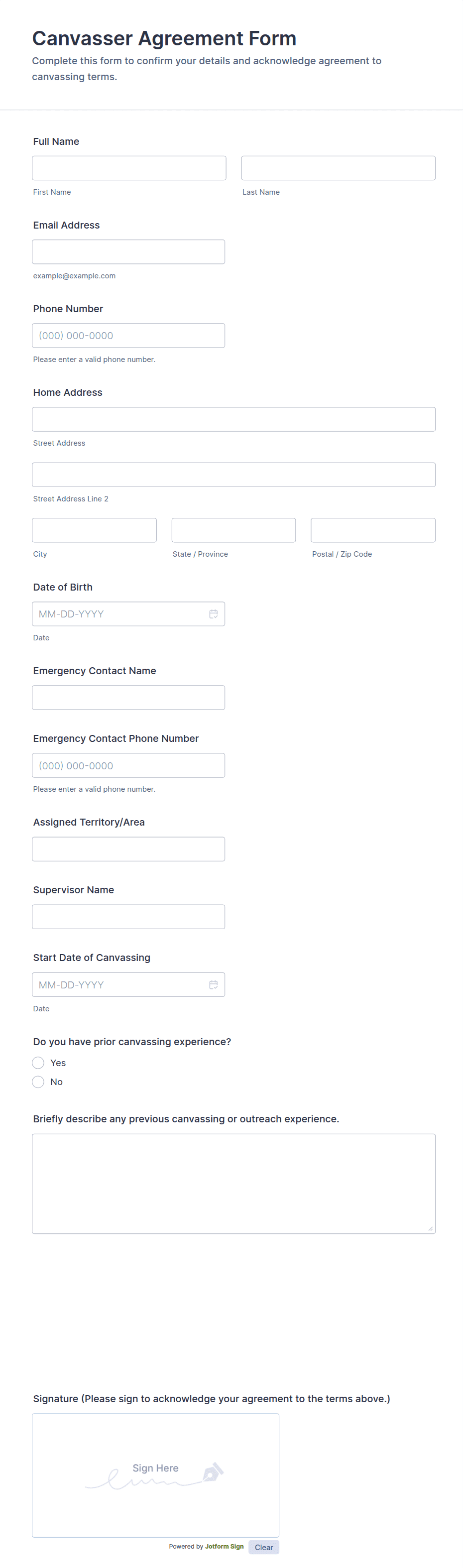Focus the Email Address field
The image size is (463, 1568).
[x=128, y=252]
